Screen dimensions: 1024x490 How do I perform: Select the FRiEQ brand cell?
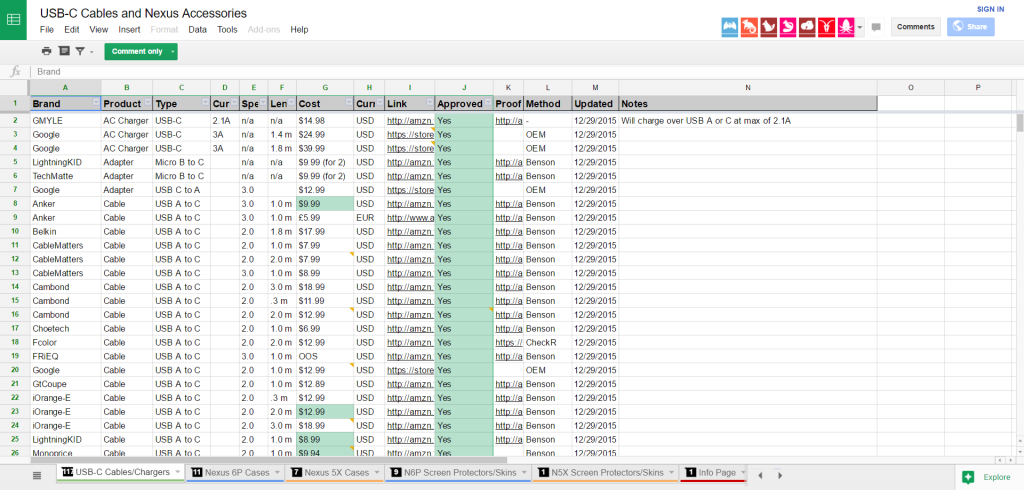[x=65, y=356]
